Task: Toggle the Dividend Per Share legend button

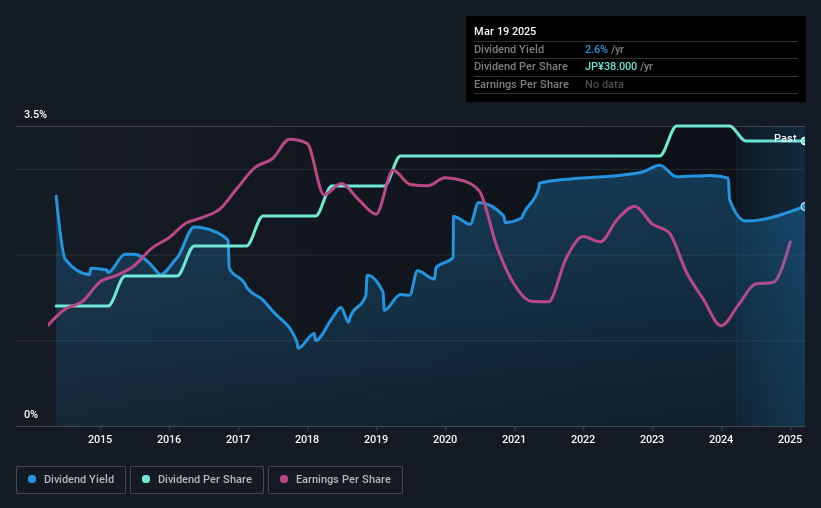Action: tap(197, 480)
